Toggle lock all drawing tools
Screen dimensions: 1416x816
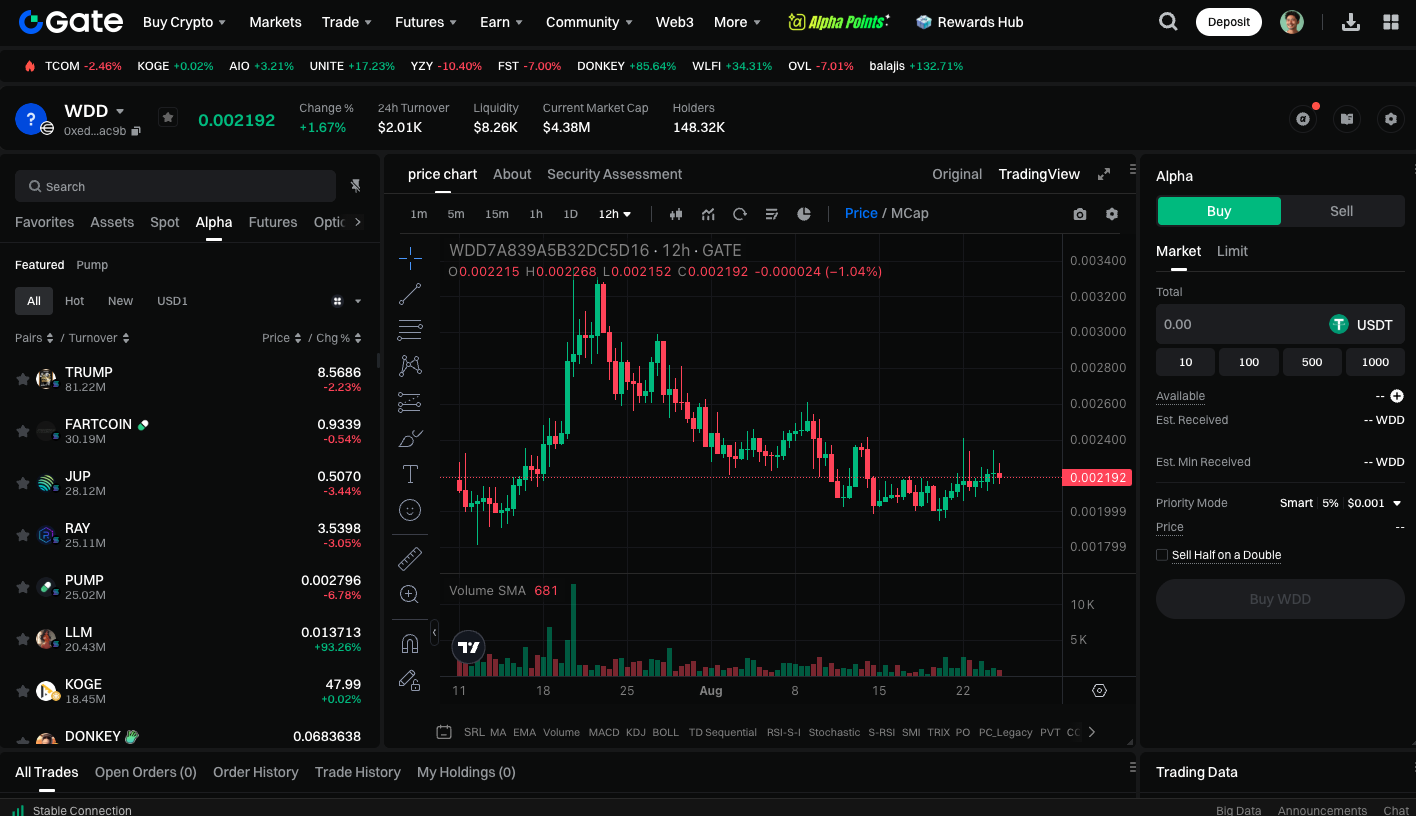[x=410, y=680]
